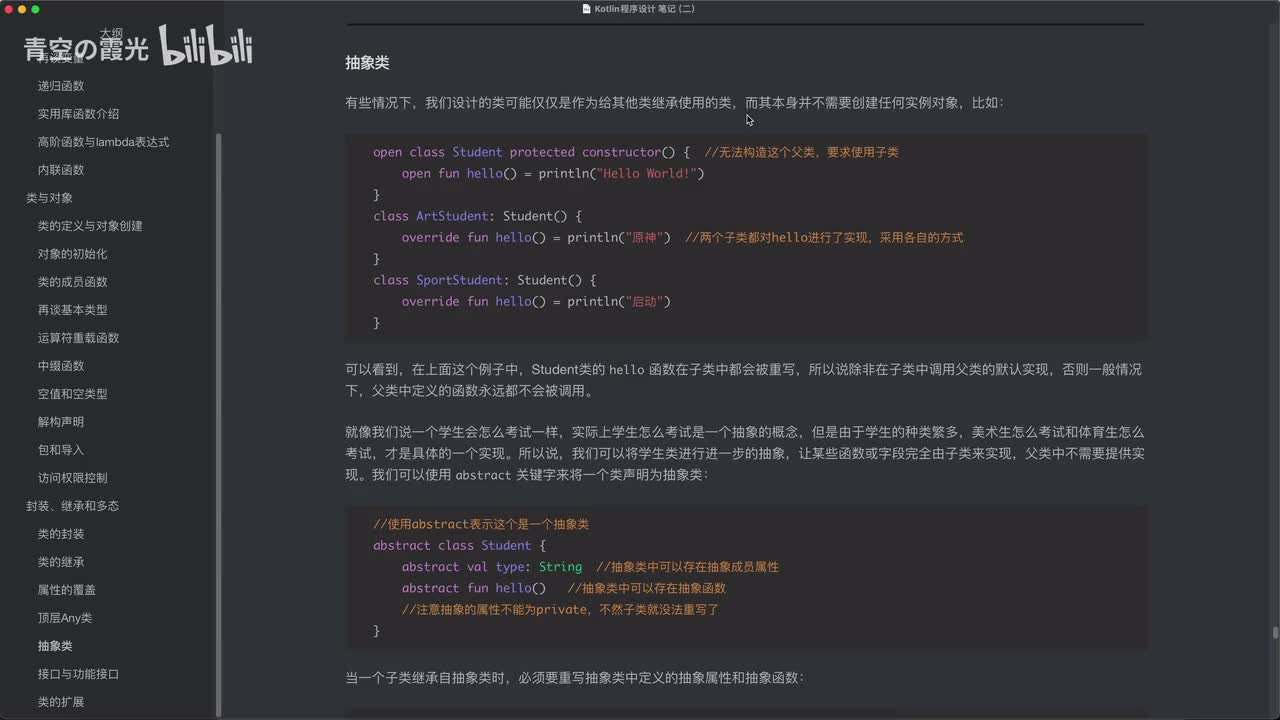Click the window title Kotlin程序设计 笔记 (二)
Screen dimensions: 1280x720
click(x=645, y=9)
